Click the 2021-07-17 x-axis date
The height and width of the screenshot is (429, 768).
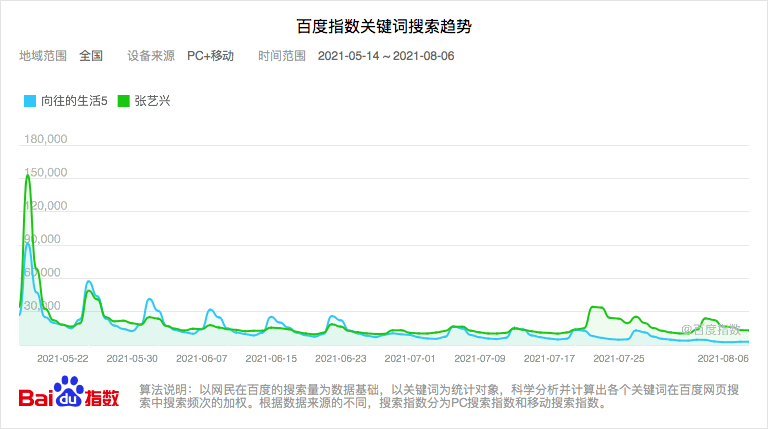(x=549, y=358)
